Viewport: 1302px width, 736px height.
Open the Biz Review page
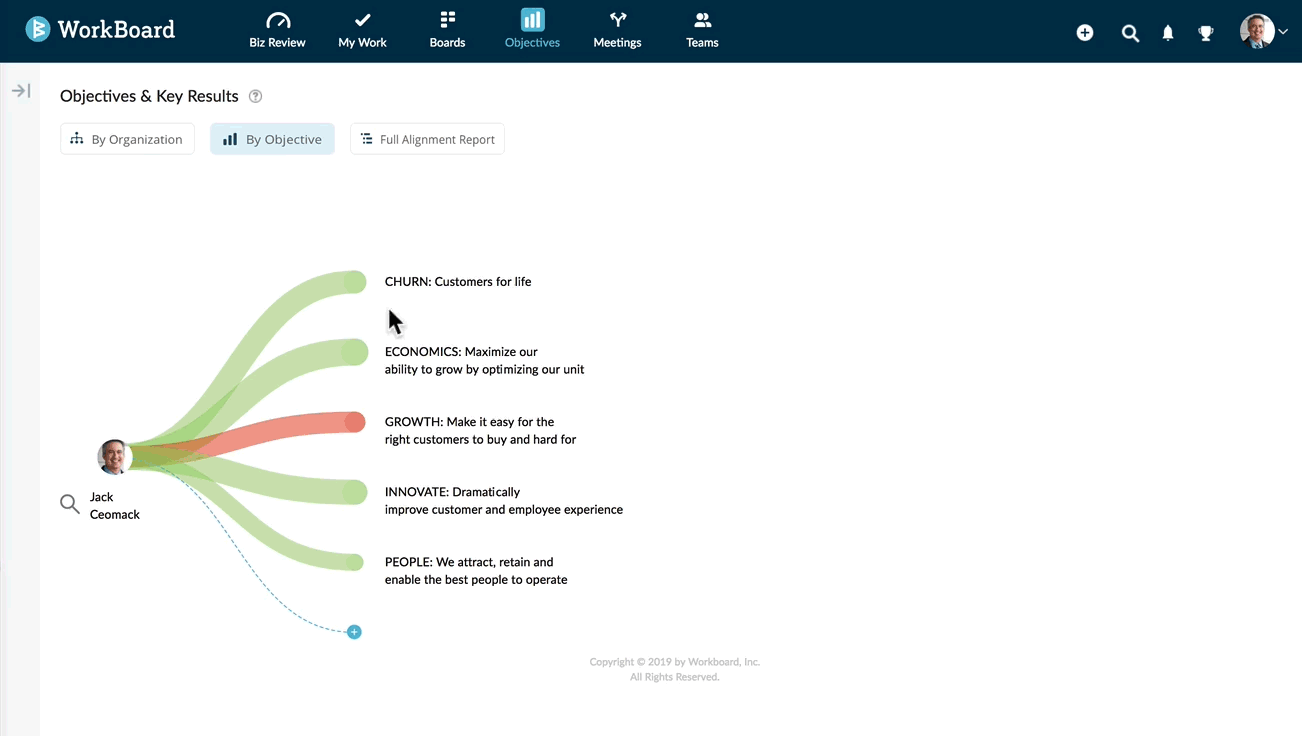[x=277, y=31]
